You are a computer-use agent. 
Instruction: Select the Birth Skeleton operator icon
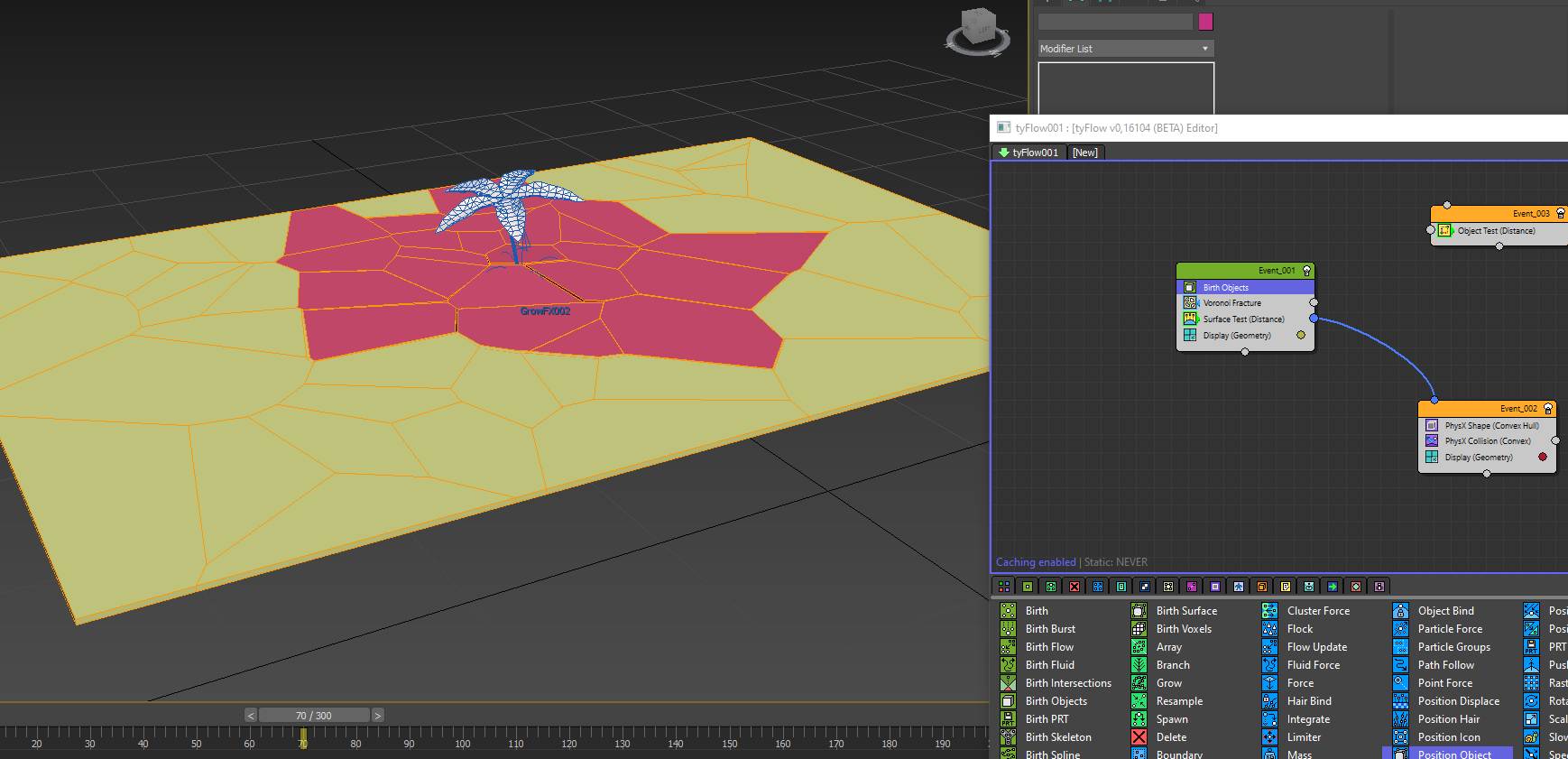point(1008,737)
